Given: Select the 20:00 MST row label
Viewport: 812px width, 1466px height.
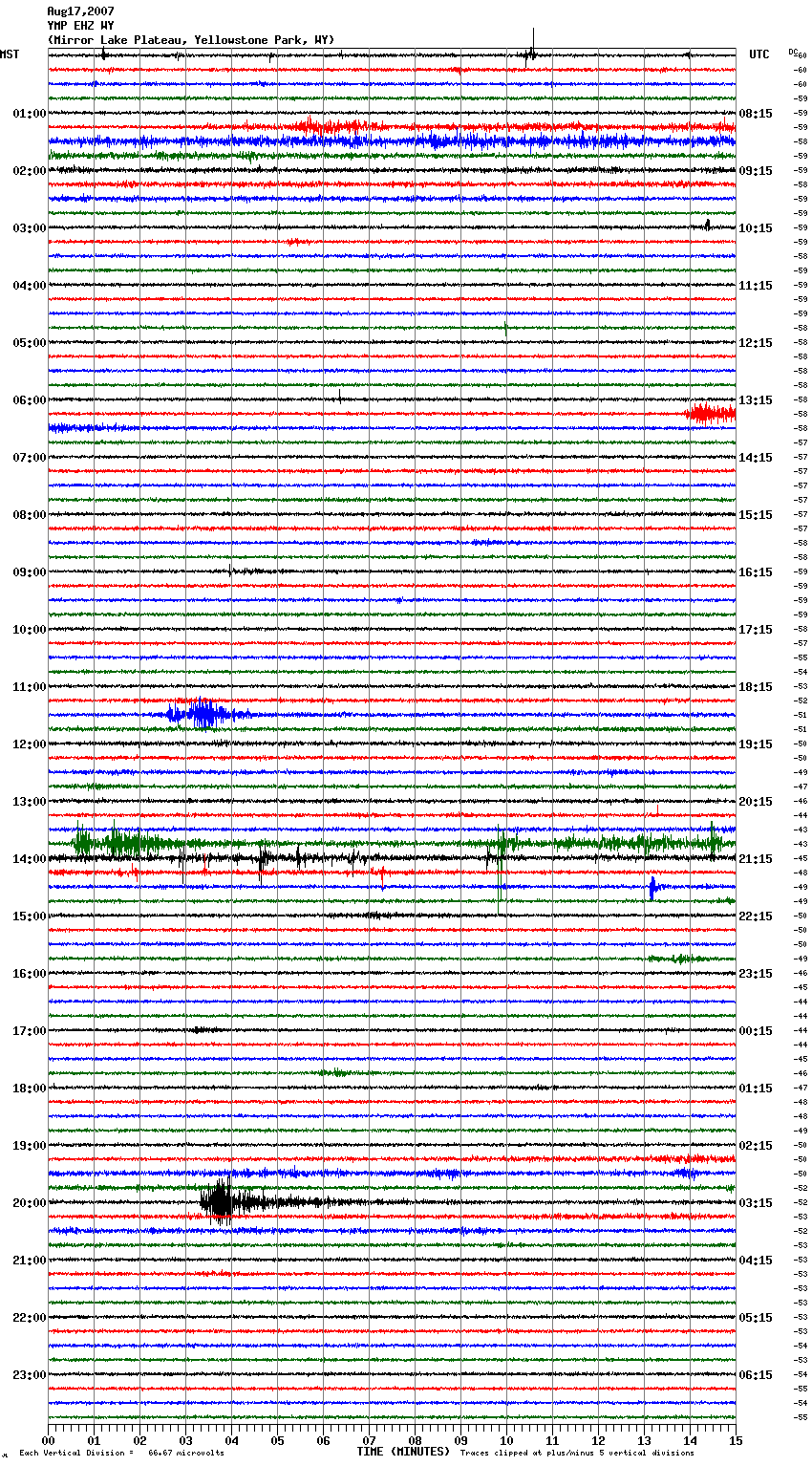Looking at the screenshot, I should 29,1203.
